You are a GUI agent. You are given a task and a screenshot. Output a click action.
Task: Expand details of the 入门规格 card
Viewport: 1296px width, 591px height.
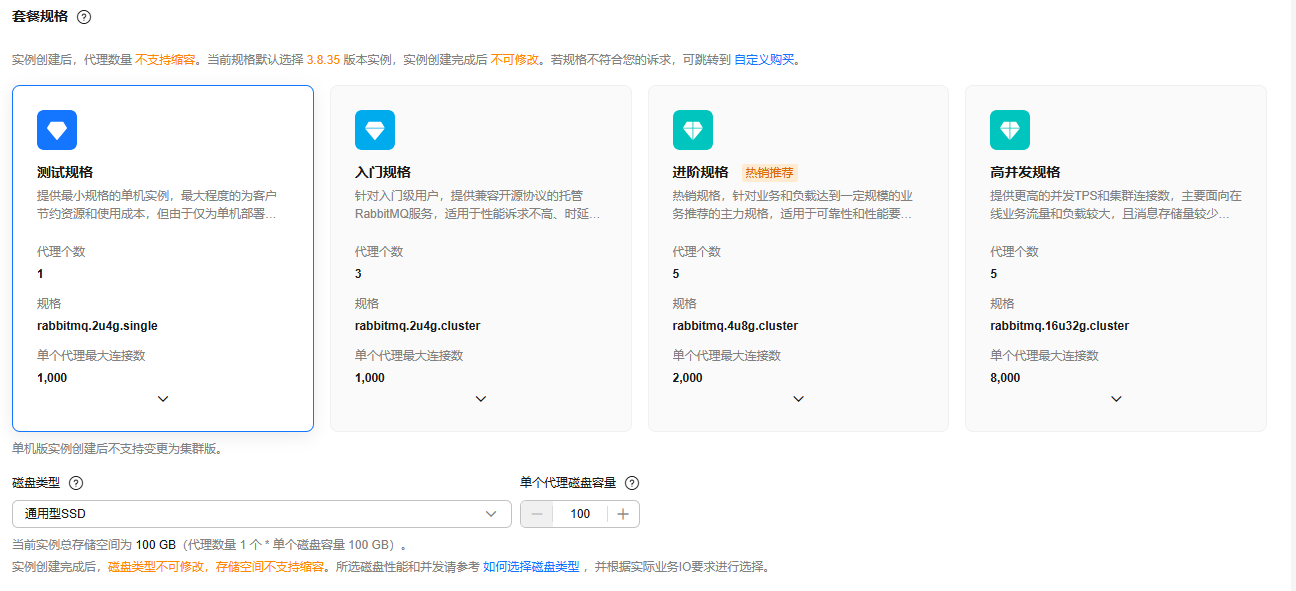(481, 399)
